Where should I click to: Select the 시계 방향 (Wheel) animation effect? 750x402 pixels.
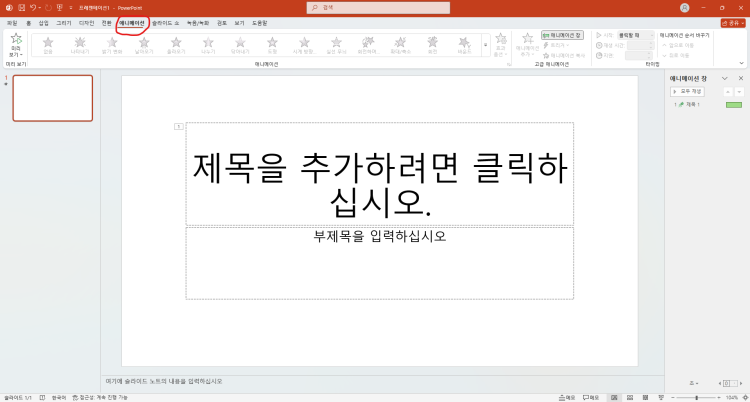pos(304,45)
